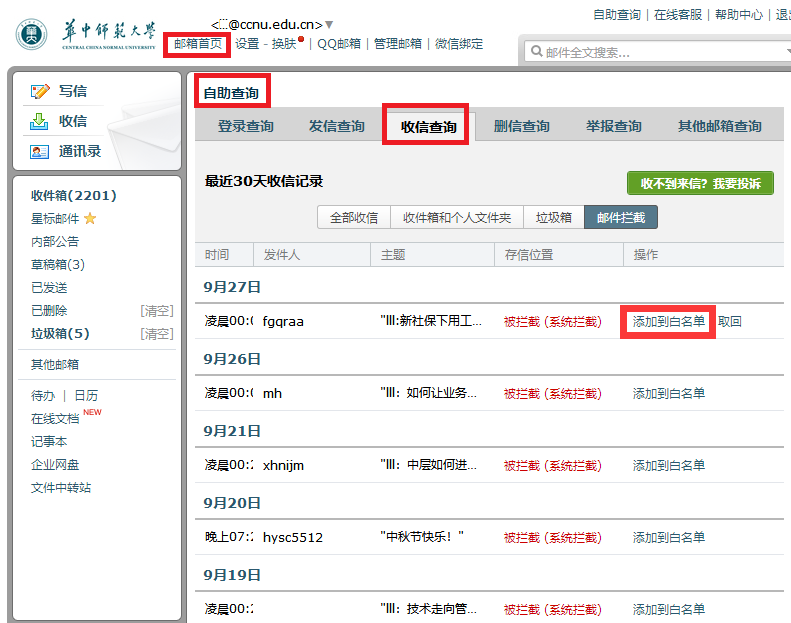Click the star icon next to 星标邮件
The image size is (791, 623).
click(90, 218)
